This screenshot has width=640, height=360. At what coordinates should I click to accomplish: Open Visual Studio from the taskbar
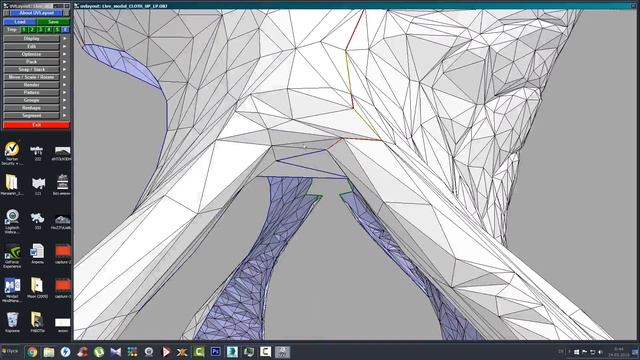116,352
